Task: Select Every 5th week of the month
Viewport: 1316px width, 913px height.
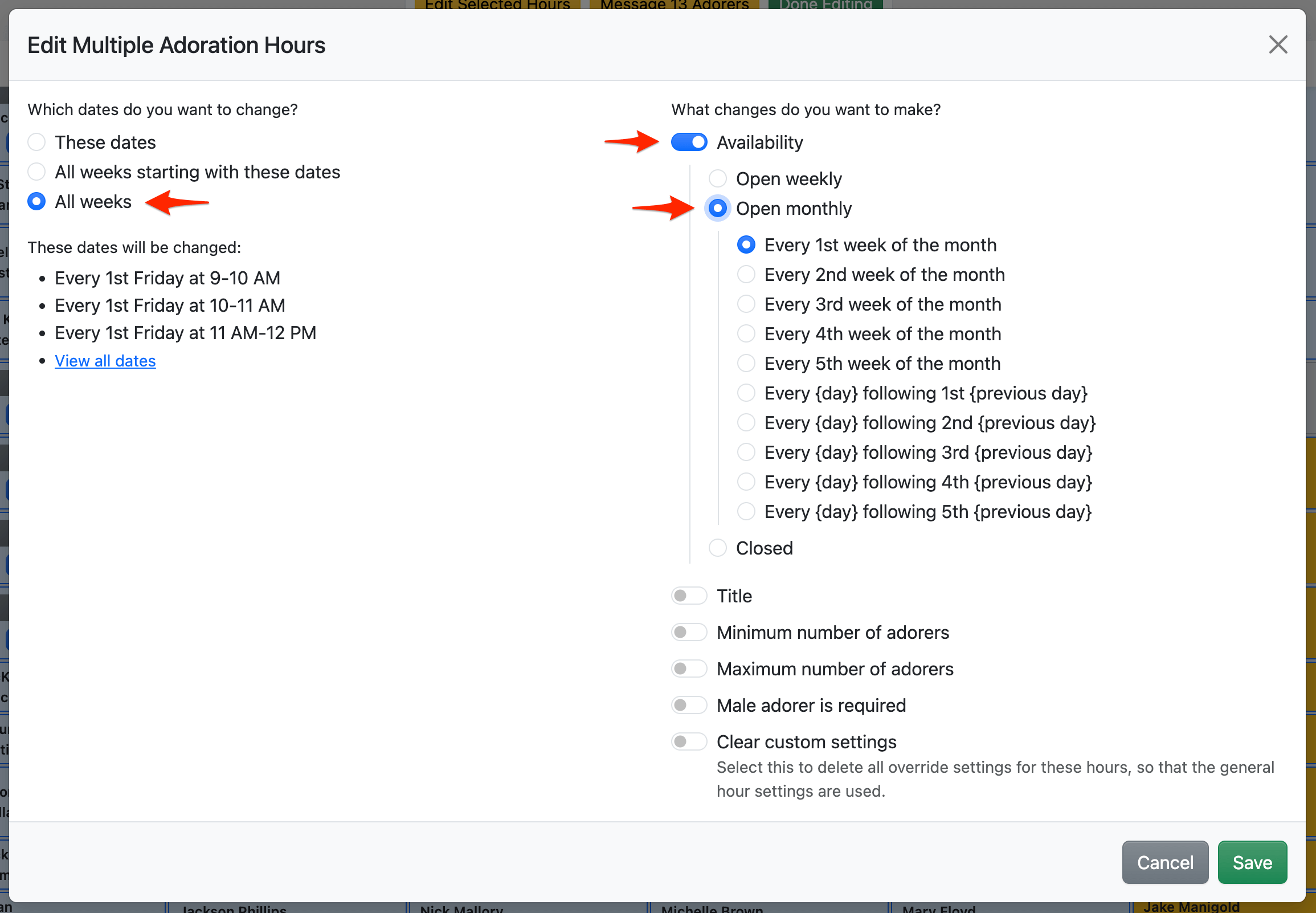Action: pyautogui.click(x=746, y=363)
